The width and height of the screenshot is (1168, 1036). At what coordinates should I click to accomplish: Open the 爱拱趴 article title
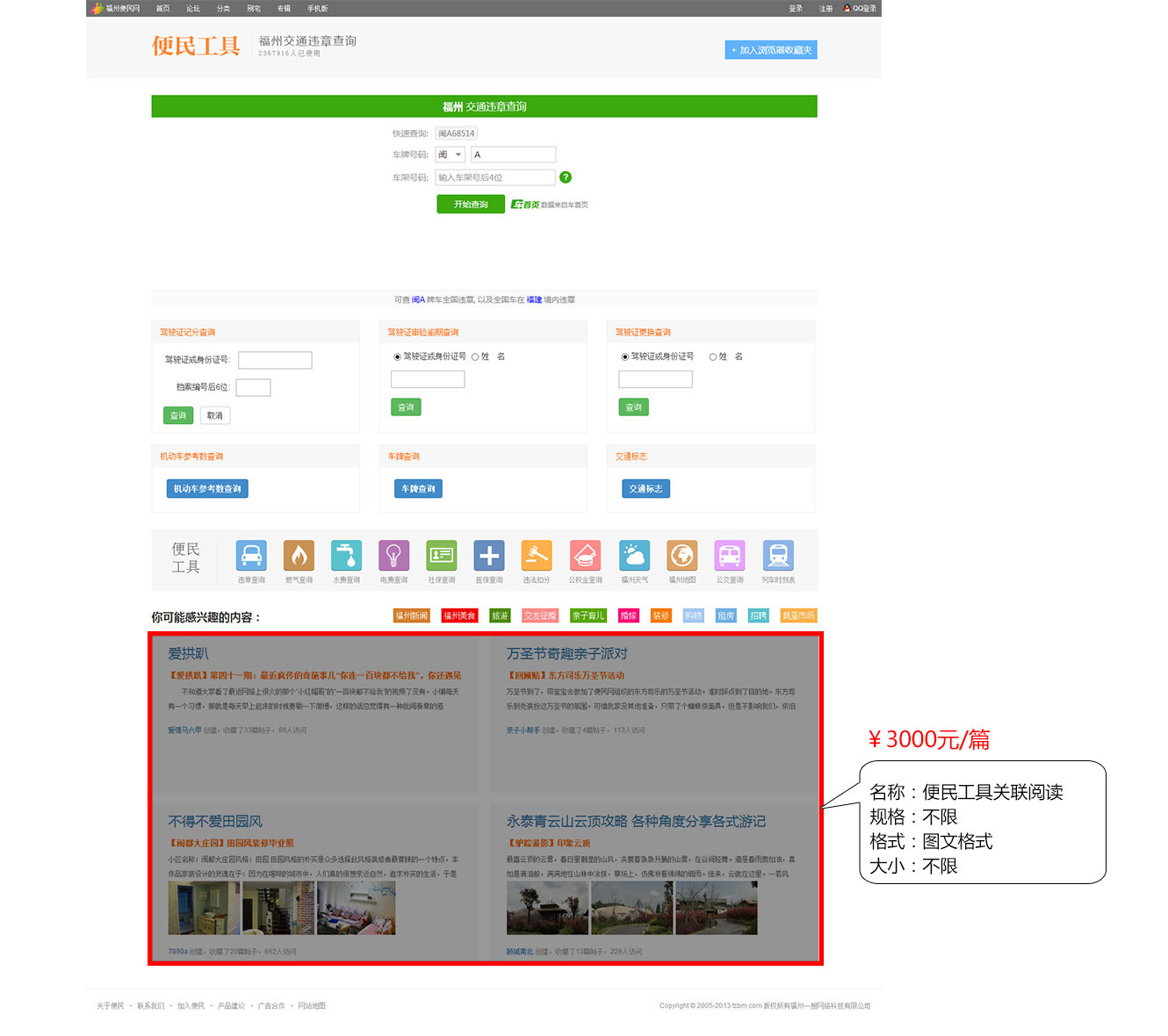(188, 654)
